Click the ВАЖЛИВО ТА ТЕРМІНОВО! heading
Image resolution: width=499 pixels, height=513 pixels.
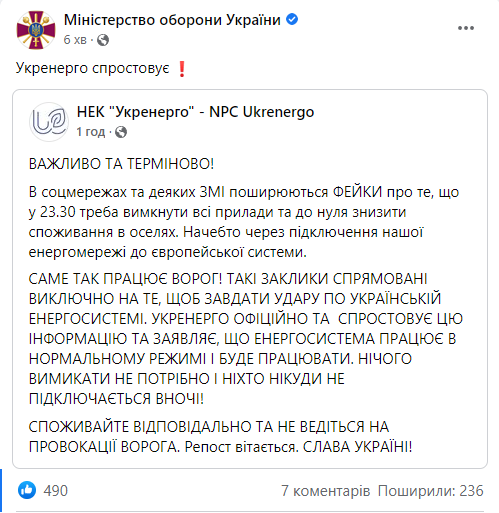click(121, 164)
